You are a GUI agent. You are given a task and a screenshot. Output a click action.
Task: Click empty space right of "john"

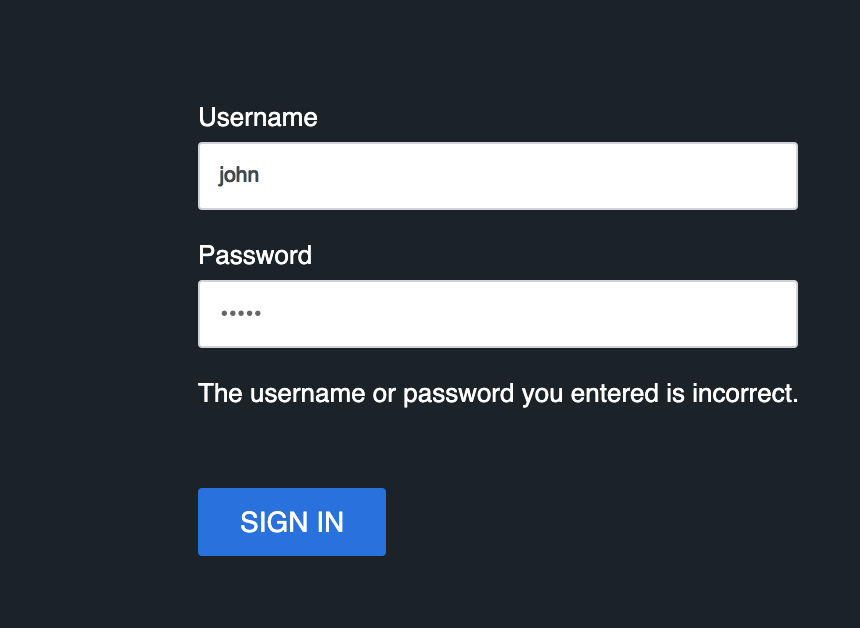(x=550, y=176)
